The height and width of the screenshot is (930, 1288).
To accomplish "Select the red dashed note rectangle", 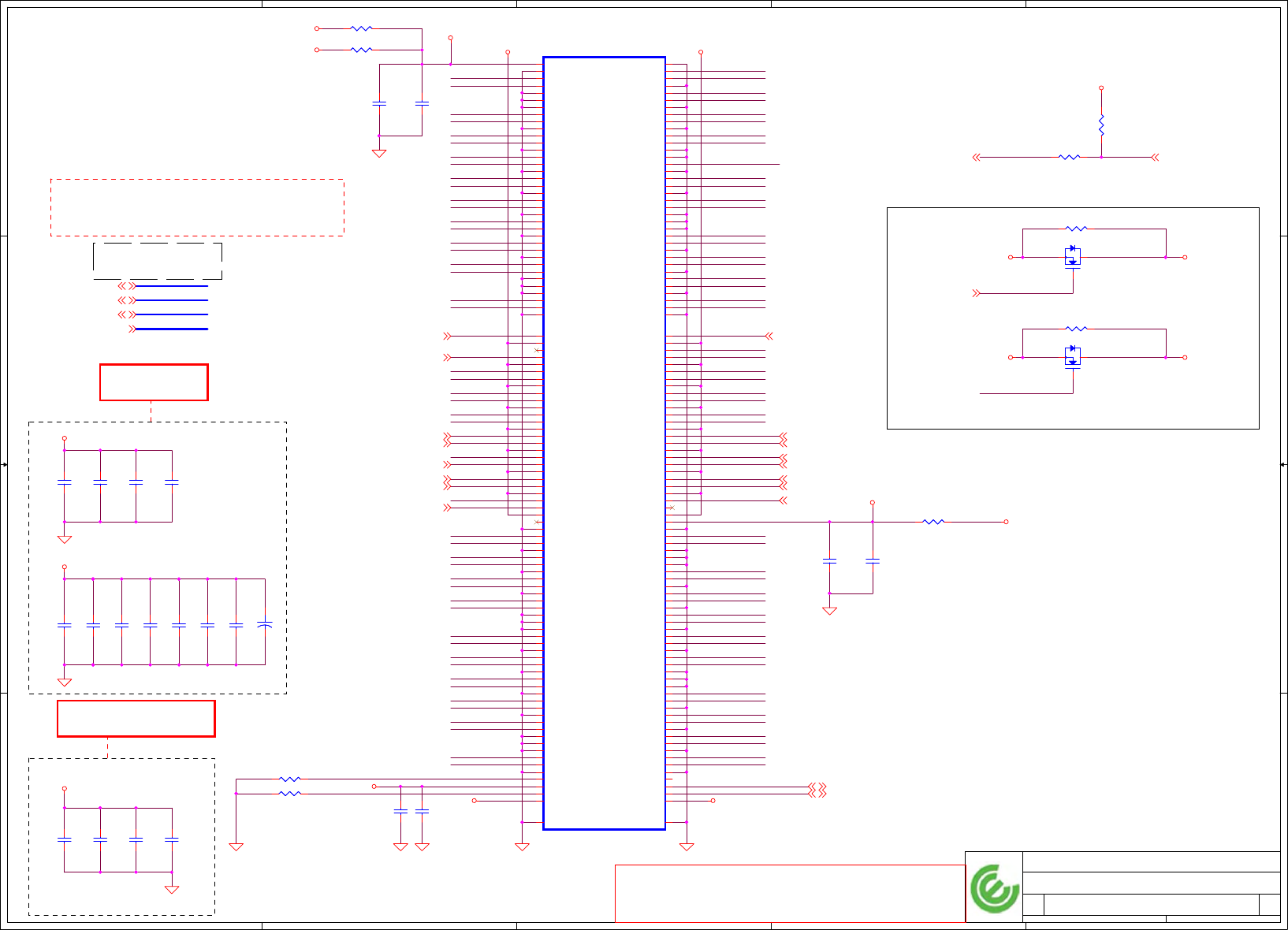I will [x=197, y=207].
